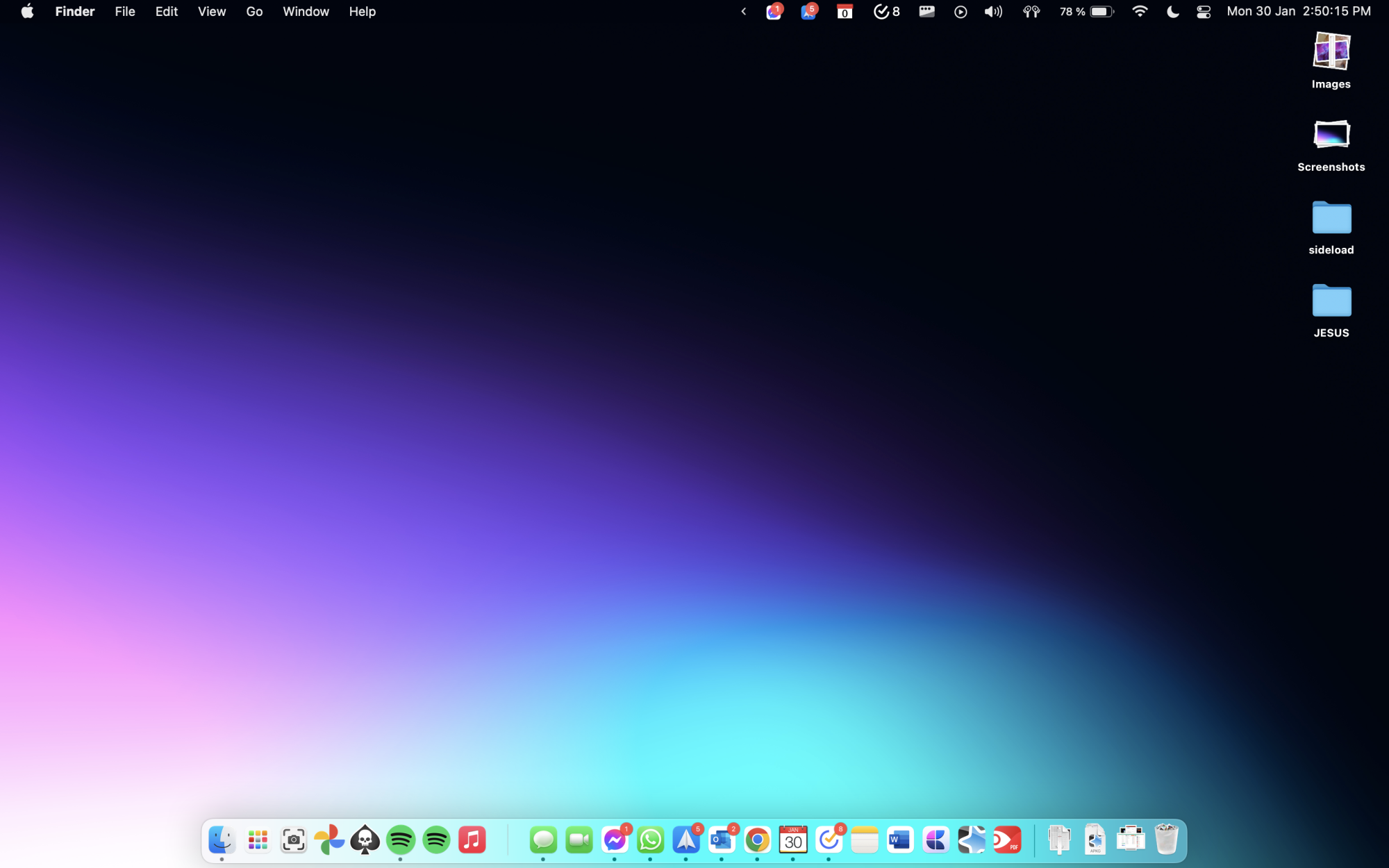Launch Google Photos pinwheel icon
This screenshot has width=1389, height=868.
329,840
